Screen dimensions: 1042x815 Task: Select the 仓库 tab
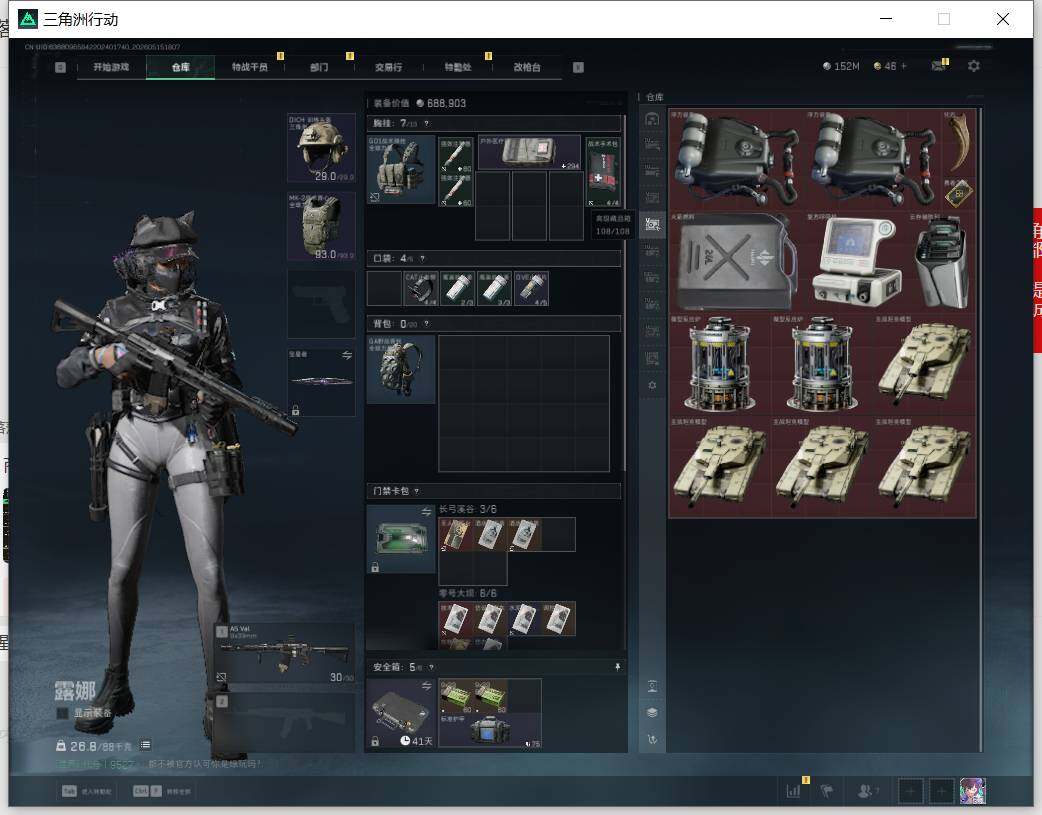click(x=181, y=67)
